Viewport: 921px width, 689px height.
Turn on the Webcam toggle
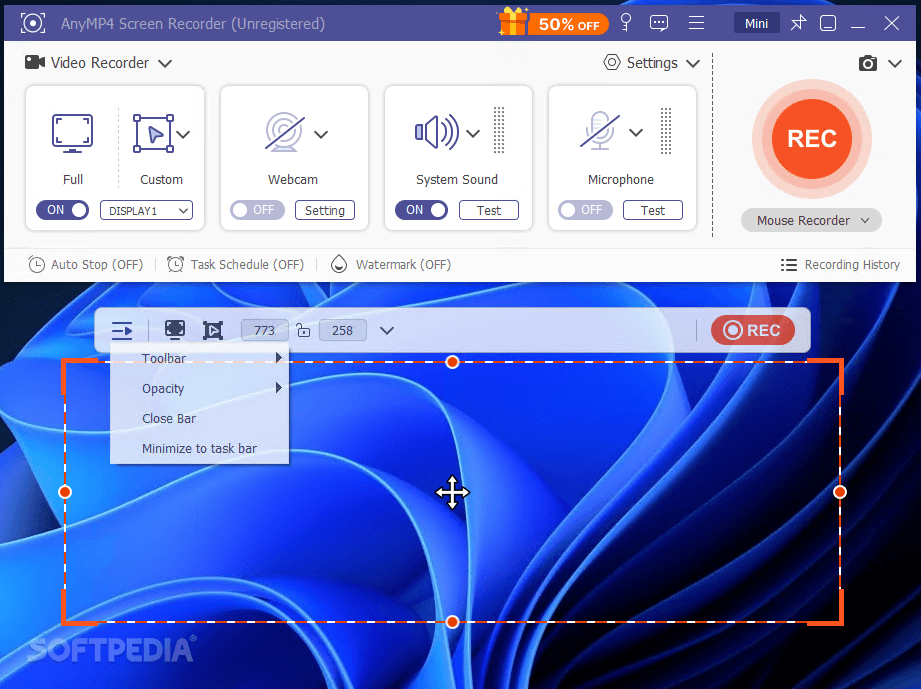point(257,210)
